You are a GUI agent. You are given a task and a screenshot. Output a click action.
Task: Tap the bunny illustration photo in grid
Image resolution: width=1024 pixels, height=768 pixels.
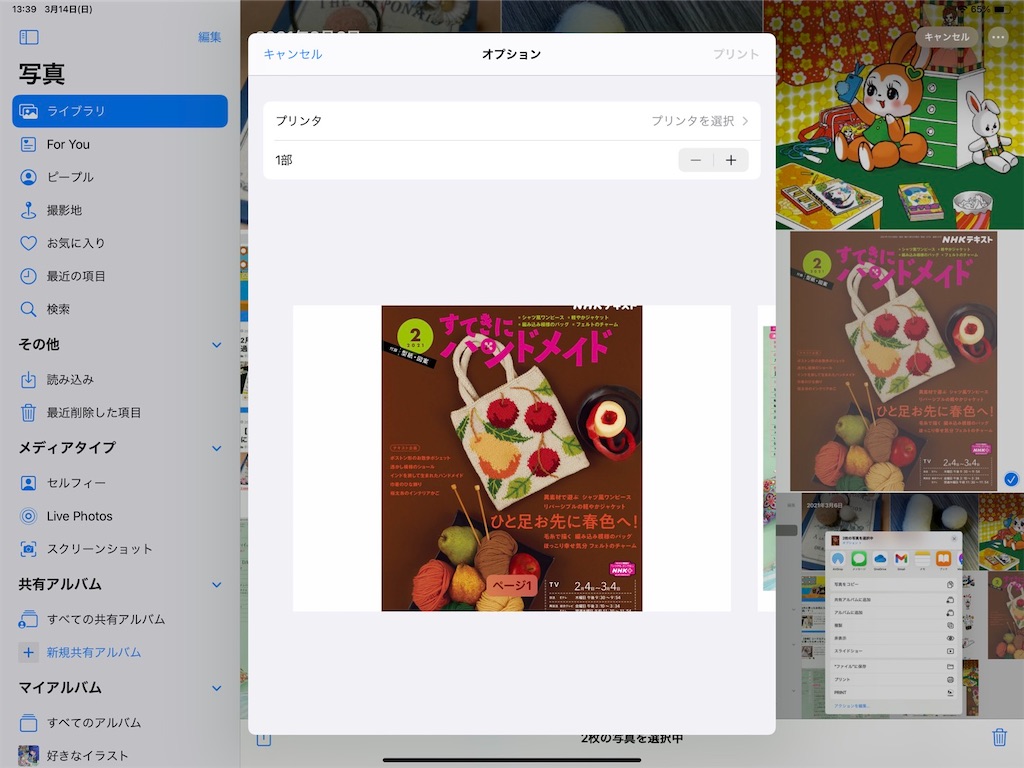(x=900, y=115)
